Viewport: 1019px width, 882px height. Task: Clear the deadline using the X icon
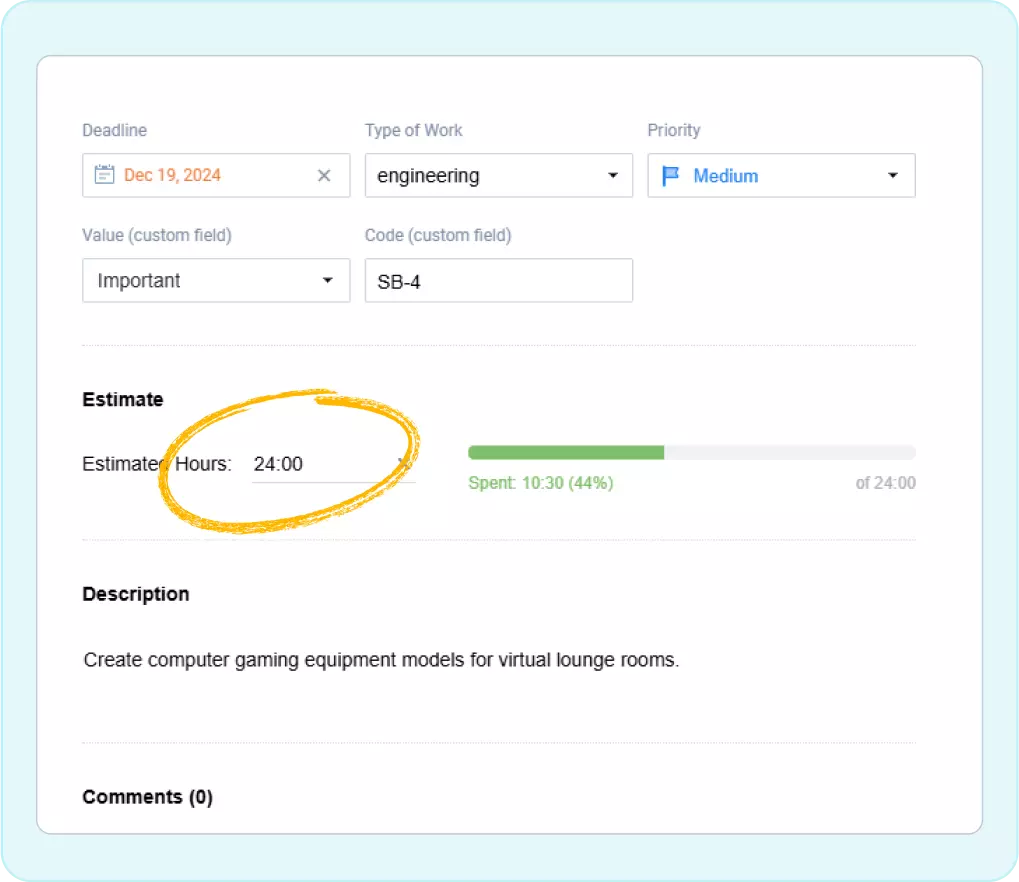324,175
